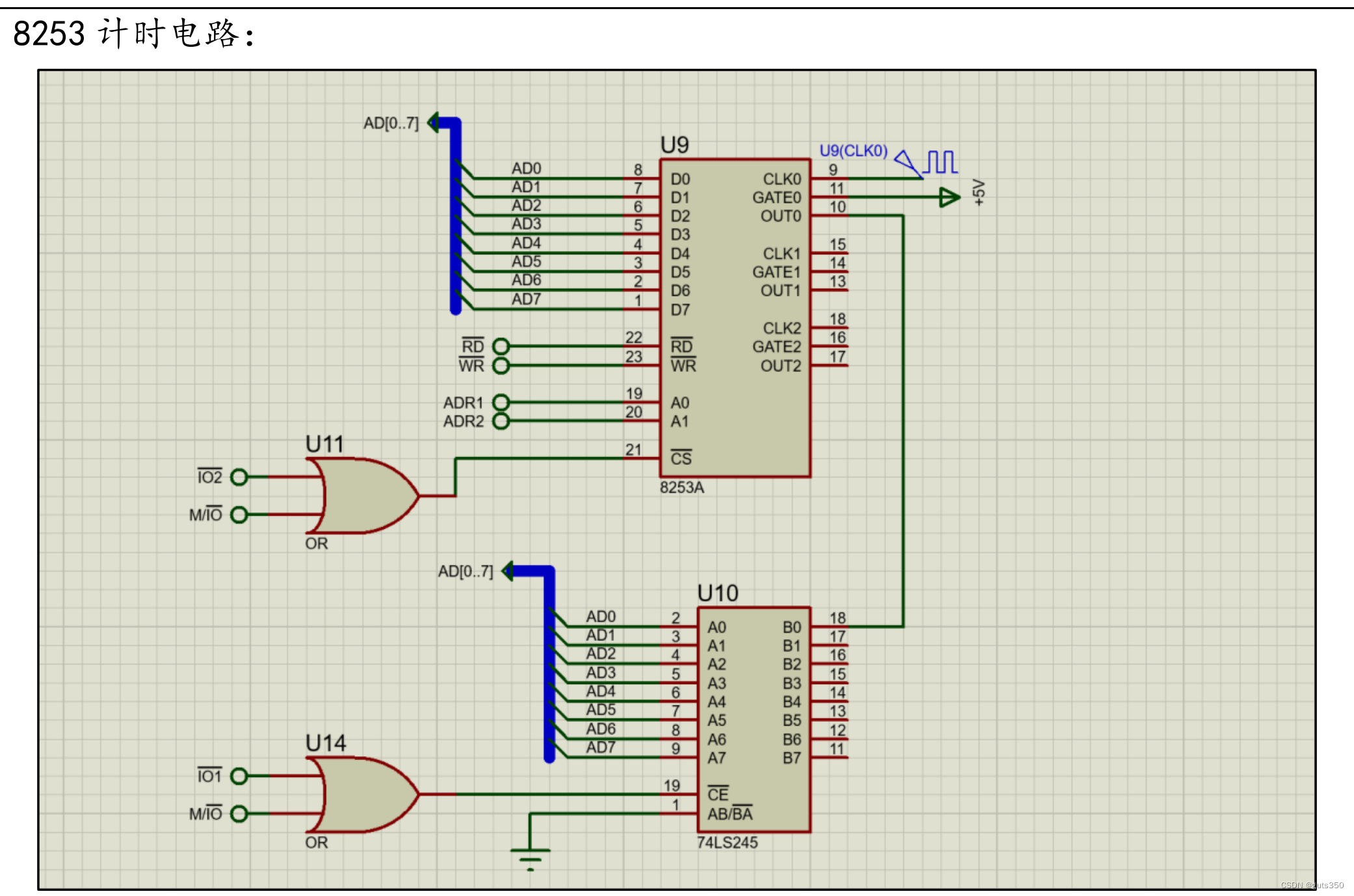Click the +5V power terminal arrow
1354x896 pixels.
pyautogui.click(x=949, y=197)
